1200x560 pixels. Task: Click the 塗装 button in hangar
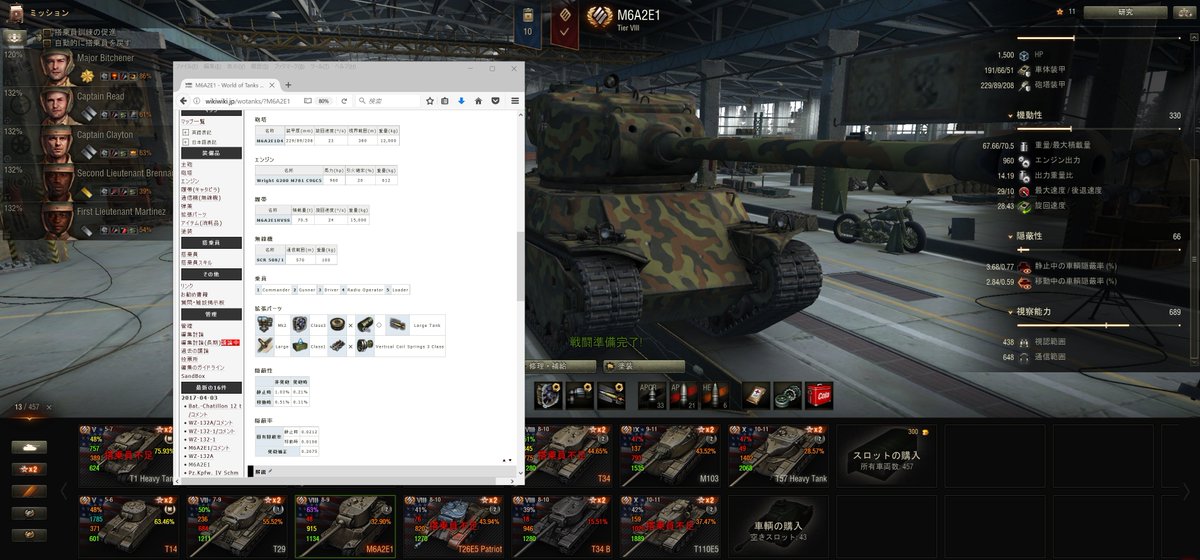643,367
